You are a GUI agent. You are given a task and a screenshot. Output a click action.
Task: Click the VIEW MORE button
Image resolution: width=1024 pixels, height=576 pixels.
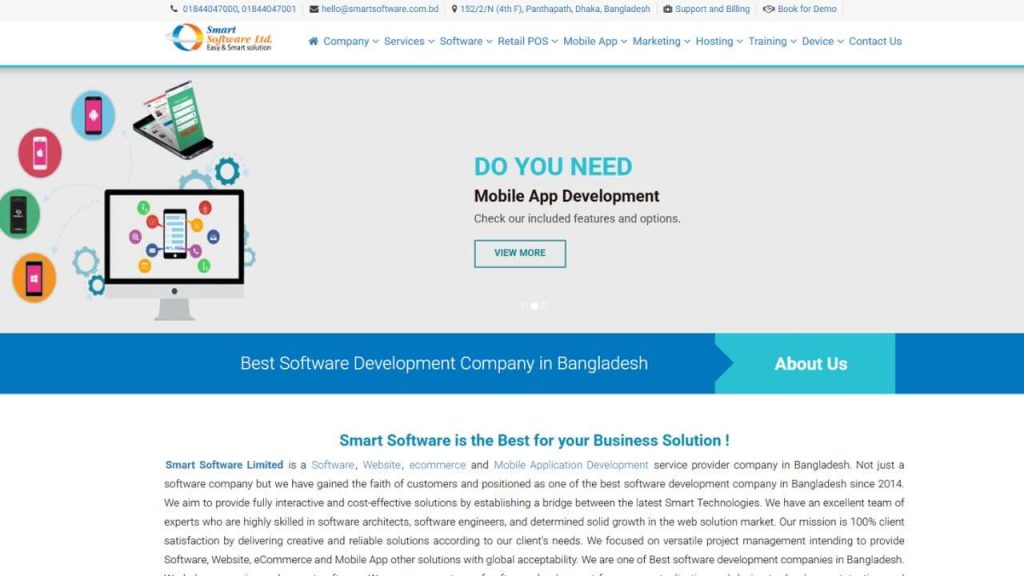tap(520, 253)
